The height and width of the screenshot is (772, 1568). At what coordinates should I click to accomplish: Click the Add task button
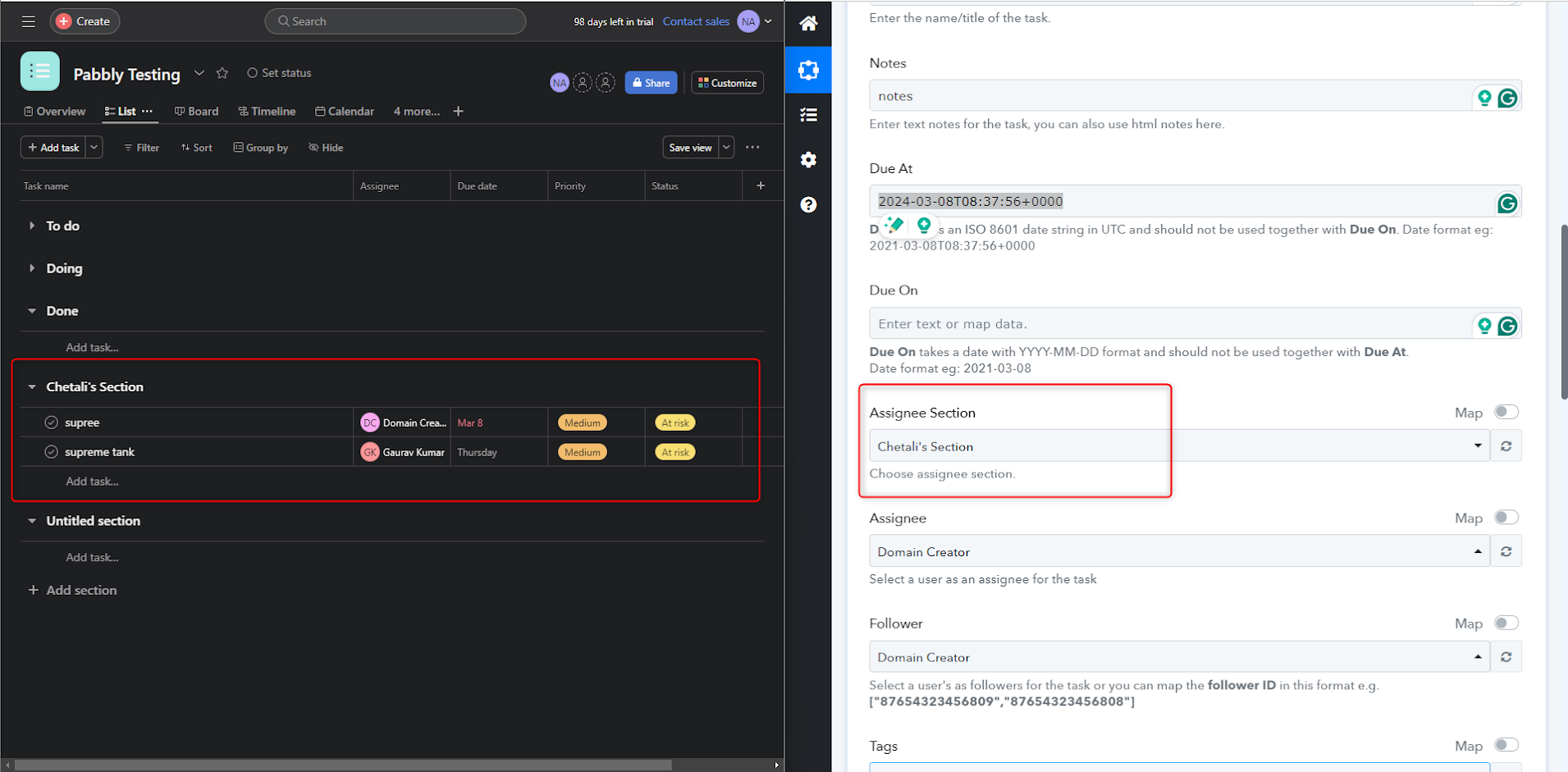click(x=53, y=148)
